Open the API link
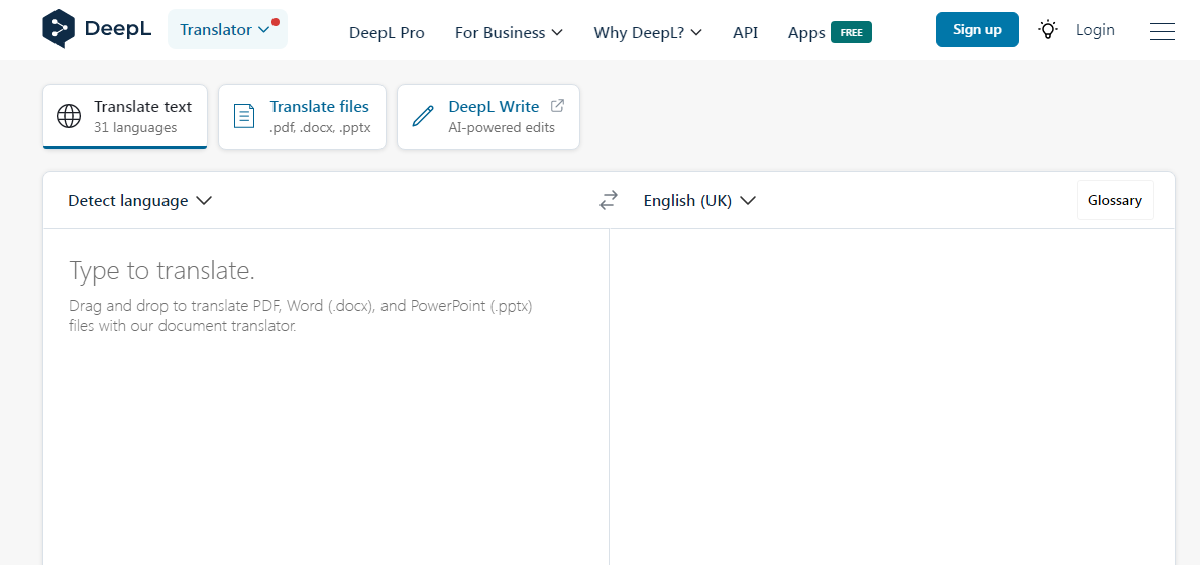Screen dimensions: 1200x565 [745, 33]
